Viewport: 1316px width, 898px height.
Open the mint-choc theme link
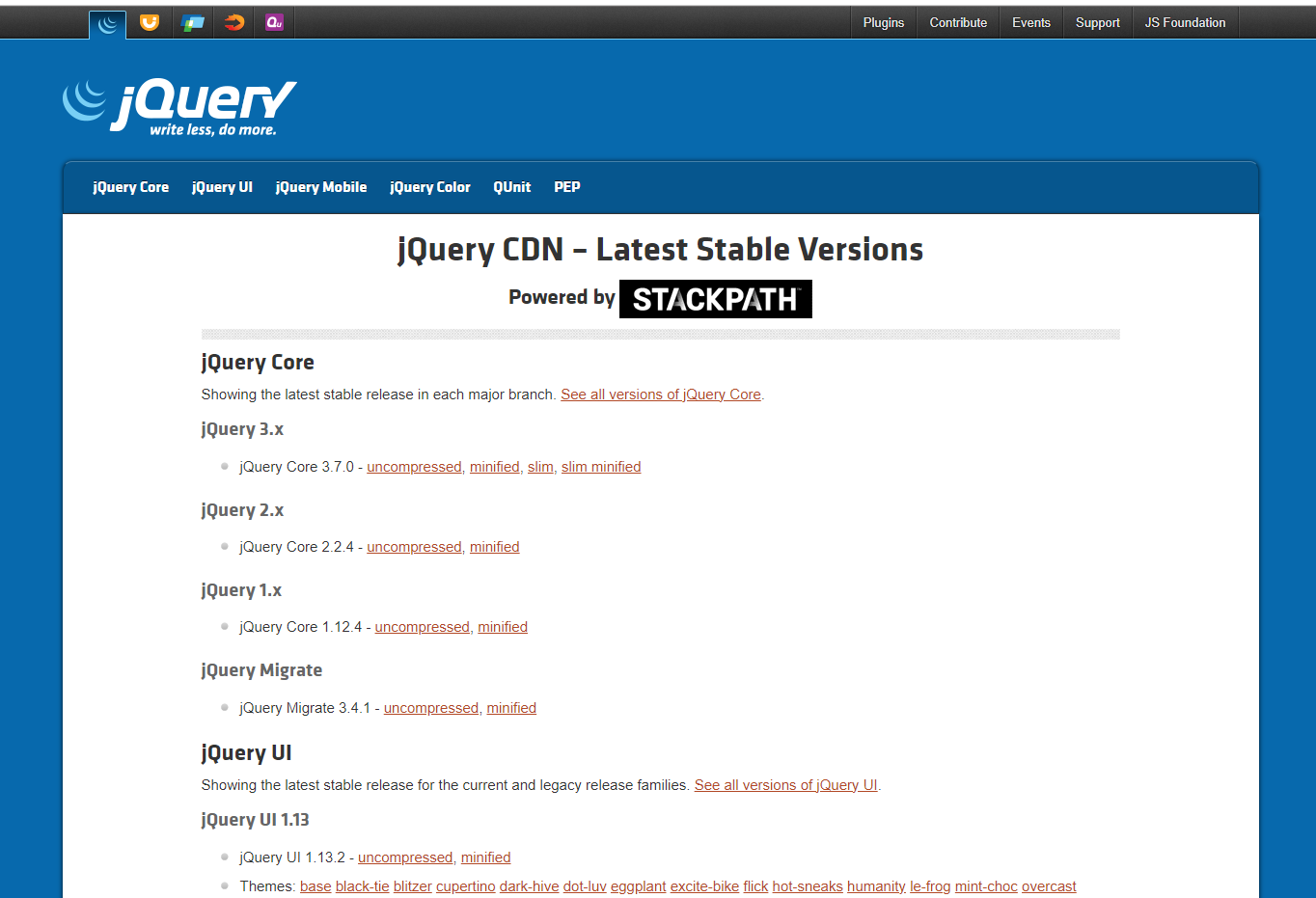(986, 886)
